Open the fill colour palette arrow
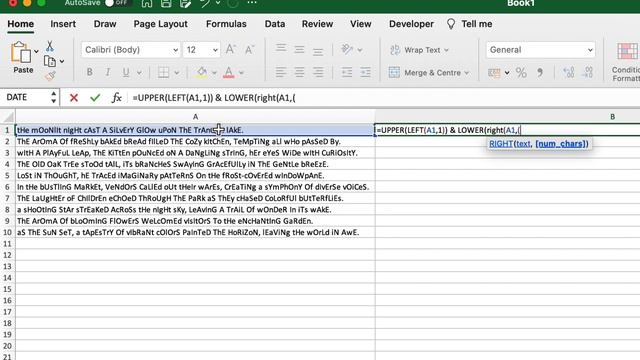The height and width of the screenshot is (360, 640). click(214, 73)
